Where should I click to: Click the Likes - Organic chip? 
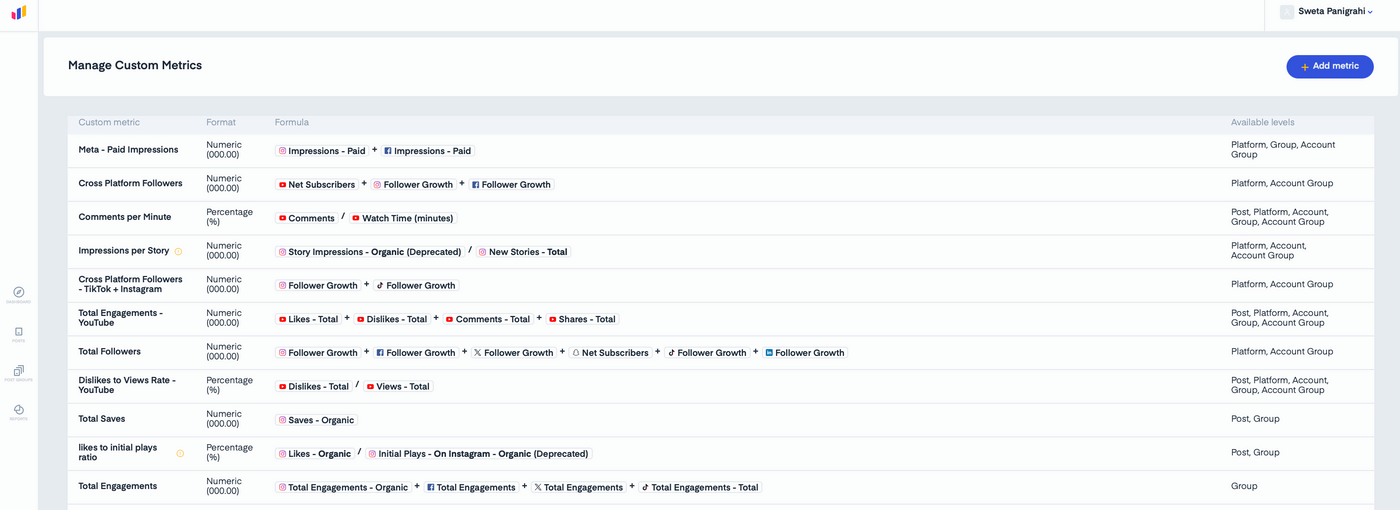(x=315, y=454)
